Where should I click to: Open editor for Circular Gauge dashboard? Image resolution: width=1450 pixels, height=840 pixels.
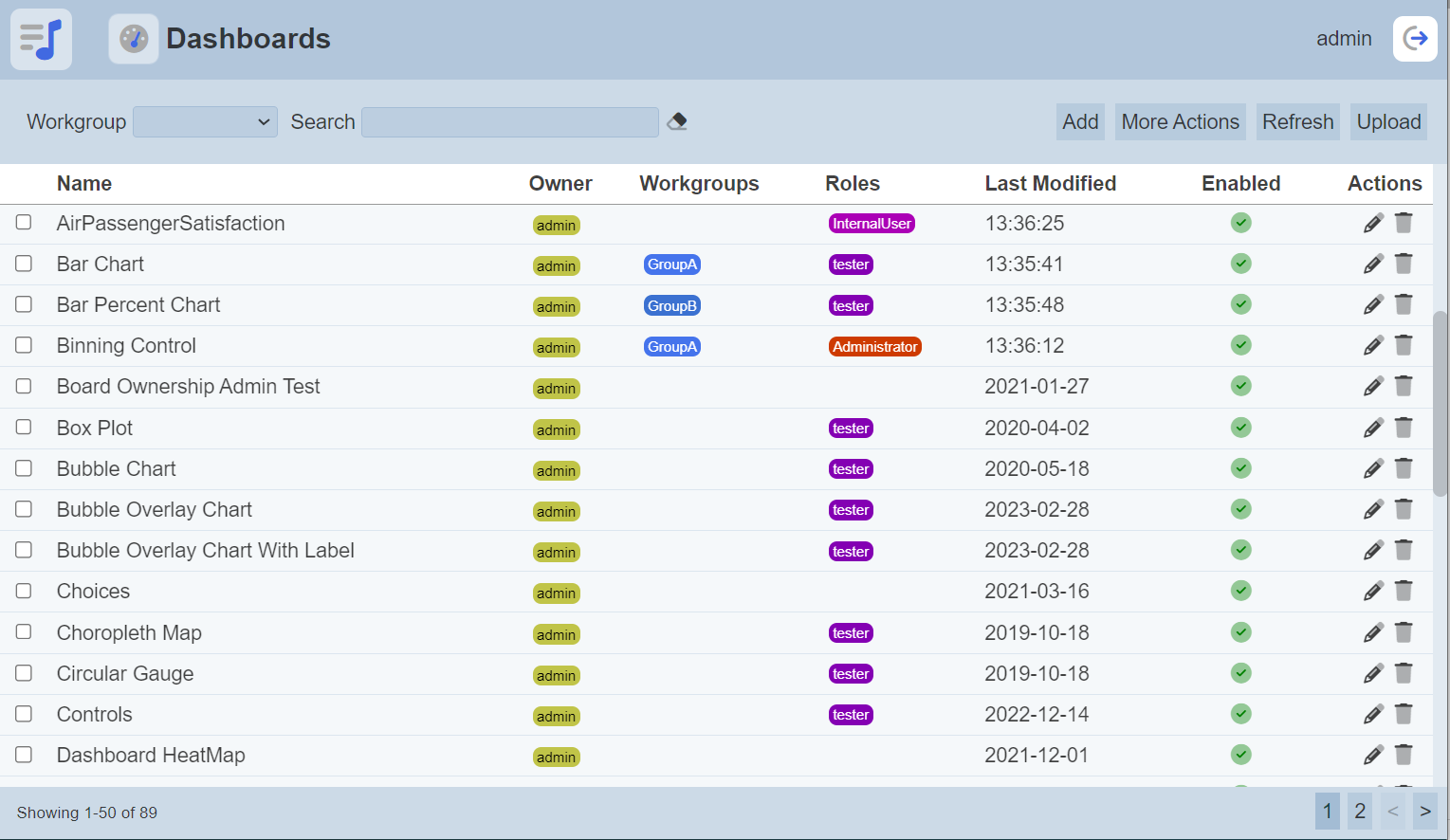point(1373,673)
